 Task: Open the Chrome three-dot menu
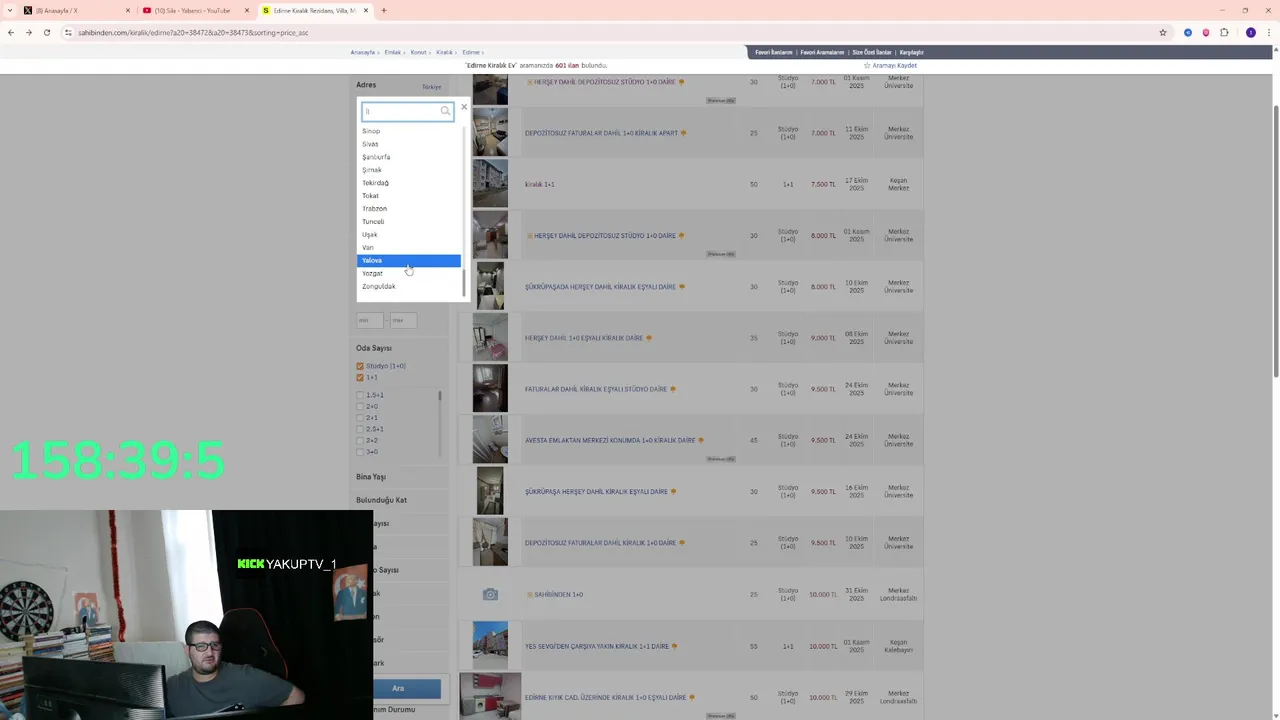(1268, 32)
